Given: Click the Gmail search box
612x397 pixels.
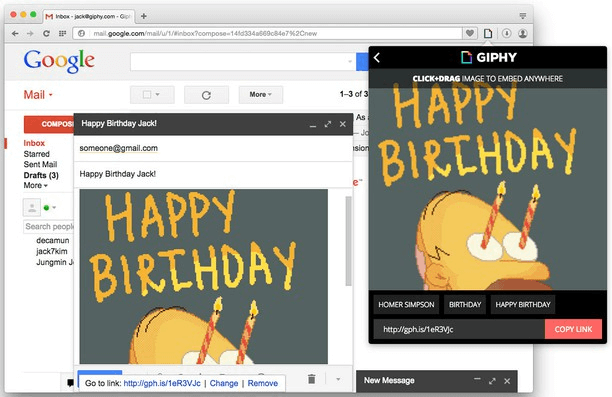Looking at the screenshot, I should click(243, 61).
